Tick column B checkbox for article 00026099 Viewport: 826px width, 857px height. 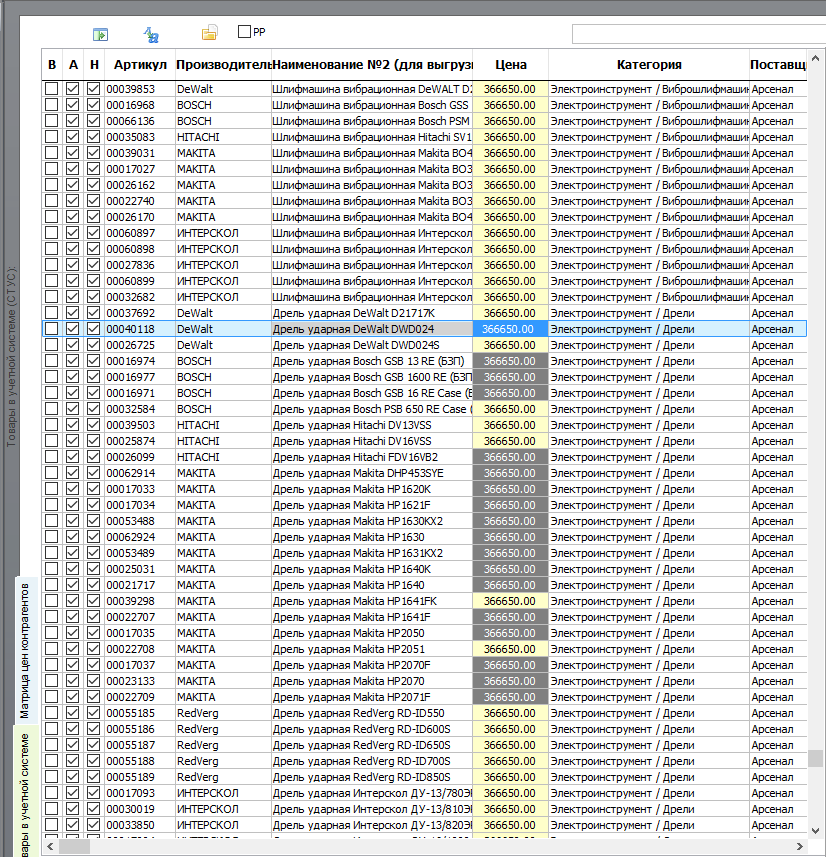[51, 457]
